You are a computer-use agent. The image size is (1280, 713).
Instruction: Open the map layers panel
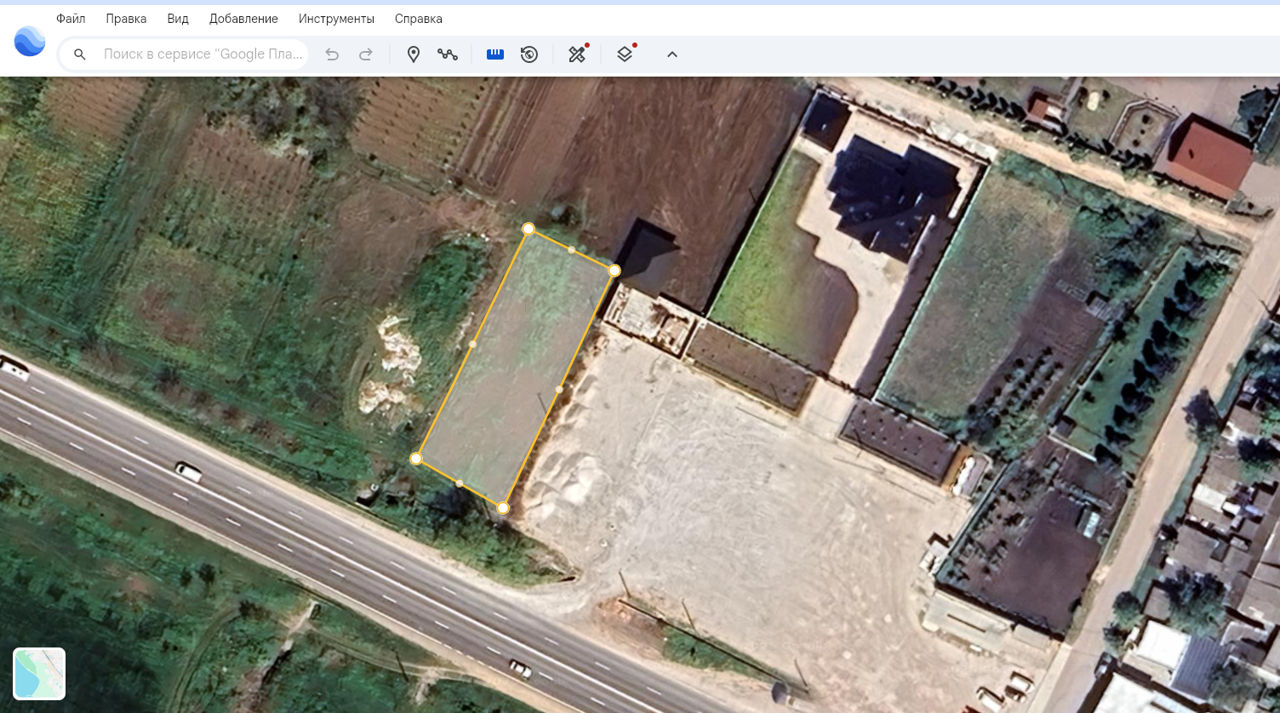point(625,54)
